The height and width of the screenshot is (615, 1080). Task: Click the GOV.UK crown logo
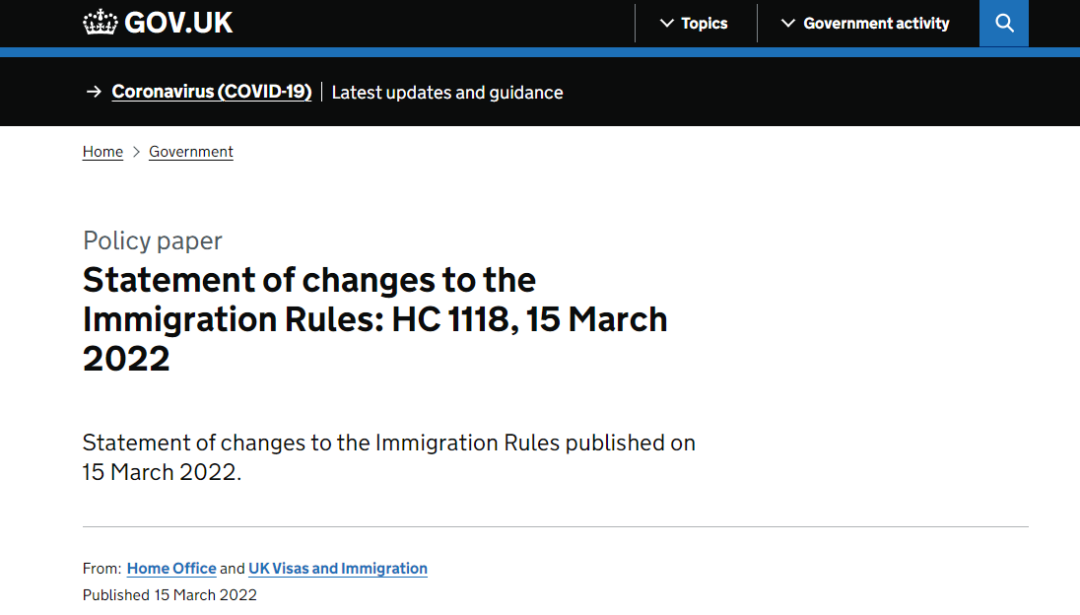(100, 23)
